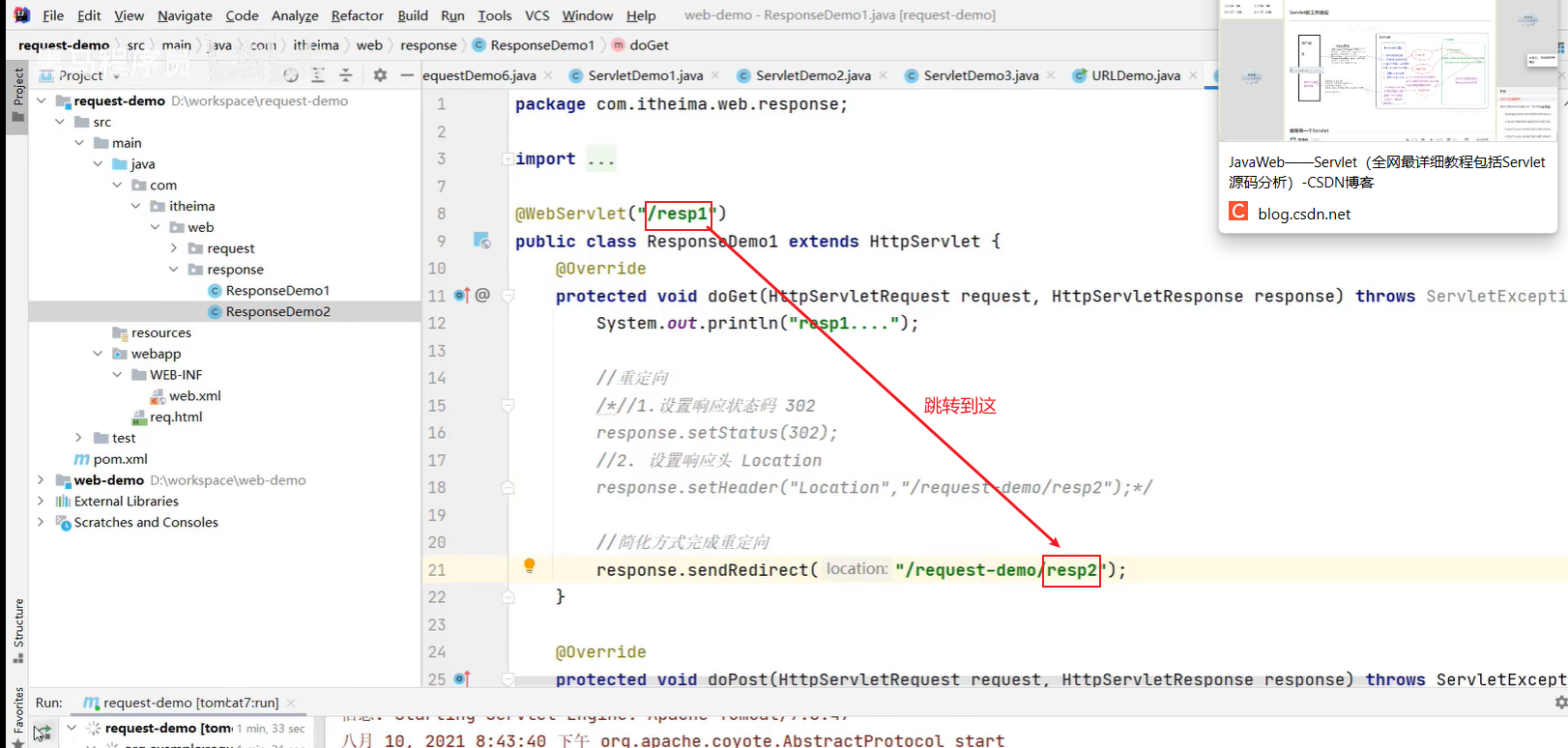Screen dimensions: 1568x748
Task: Open the VCS menu
Action: point(537,15)
